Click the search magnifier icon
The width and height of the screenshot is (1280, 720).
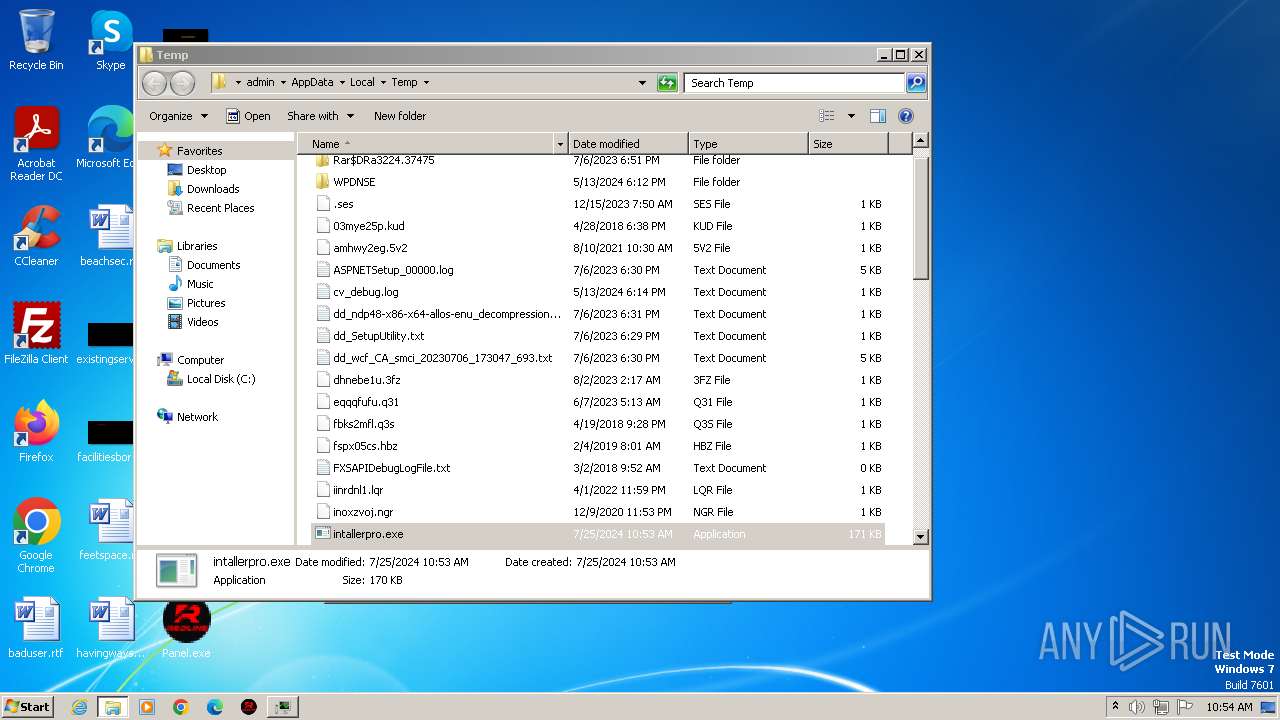pyautogui.click(x=916, y=83)
